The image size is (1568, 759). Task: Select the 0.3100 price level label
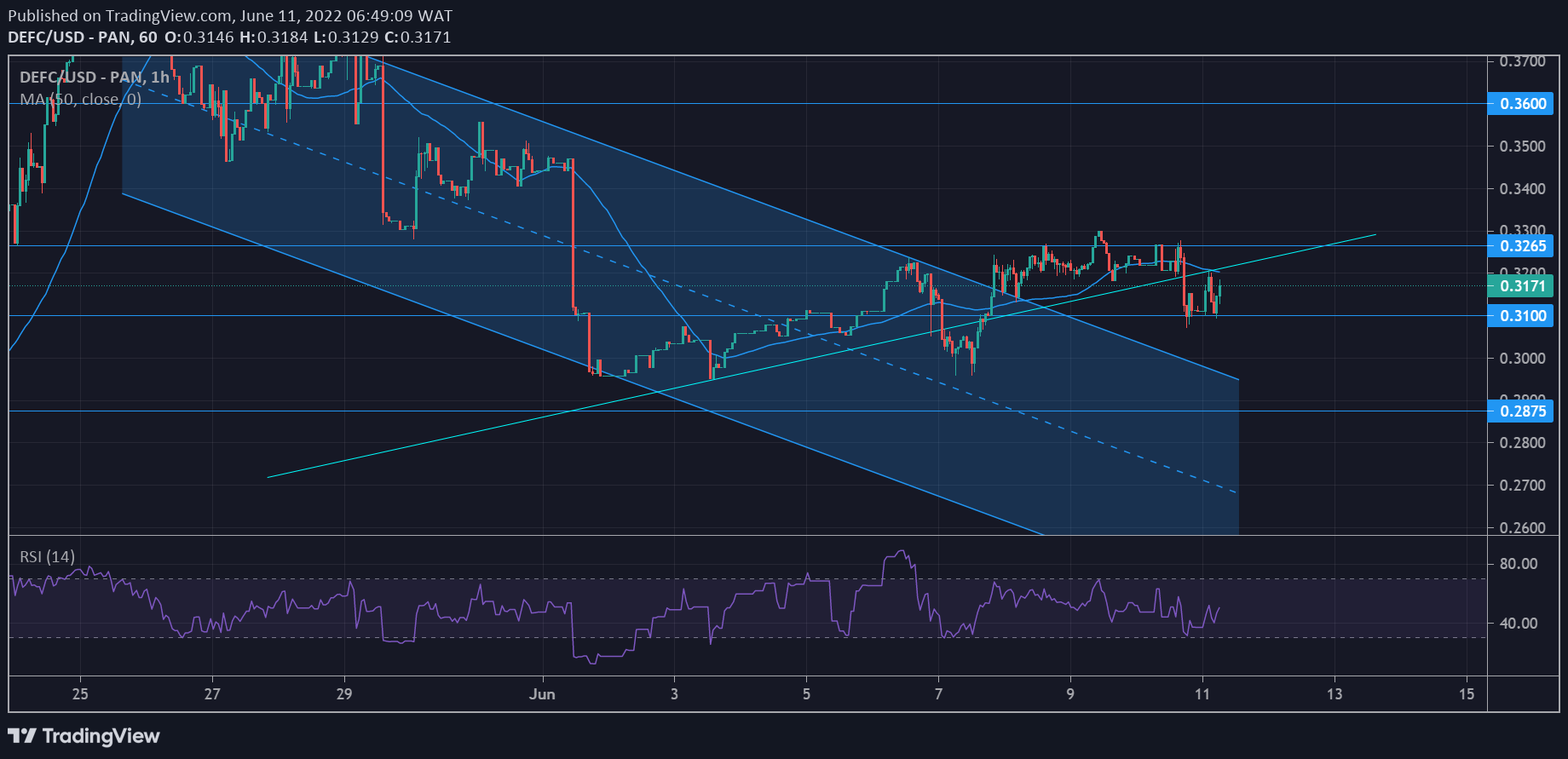[x=1521, y=316]
